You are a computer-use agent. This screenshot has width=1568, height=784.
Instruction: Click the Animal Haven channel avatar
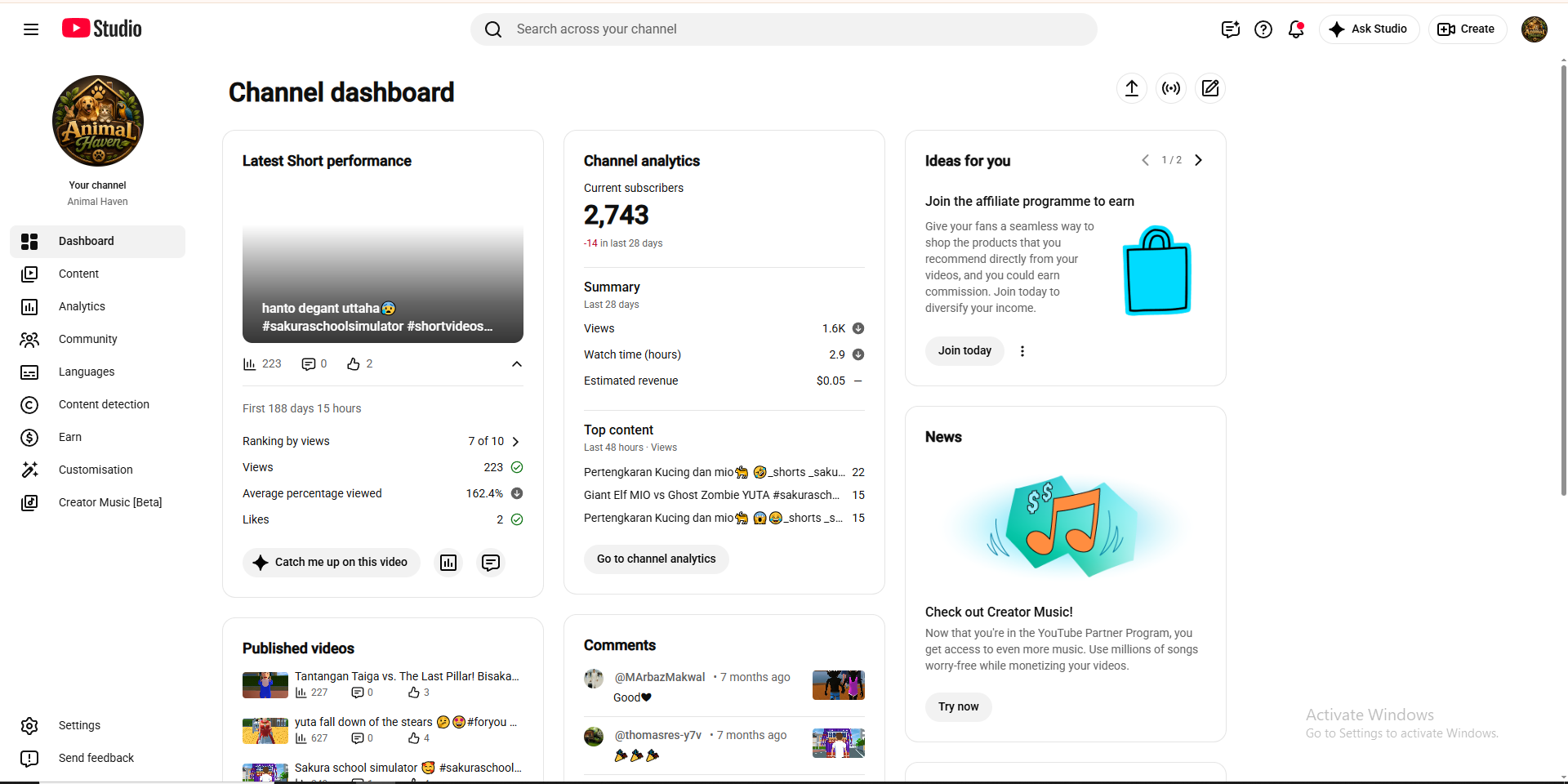tap(98, 121)
